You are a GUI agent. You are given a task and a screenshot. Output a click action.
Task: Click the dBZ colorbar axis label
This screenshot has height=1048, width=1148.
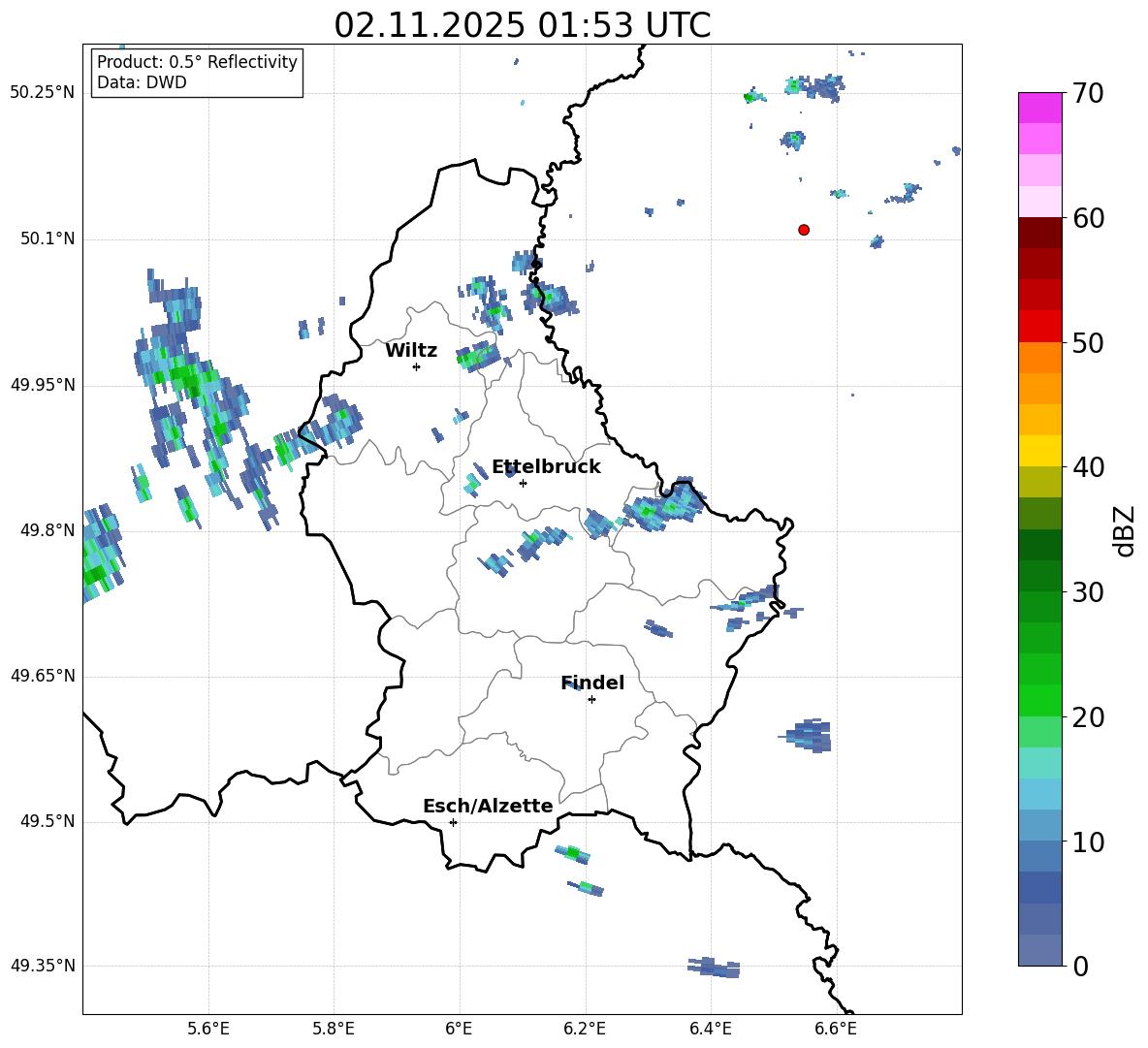click(1125, 530)
